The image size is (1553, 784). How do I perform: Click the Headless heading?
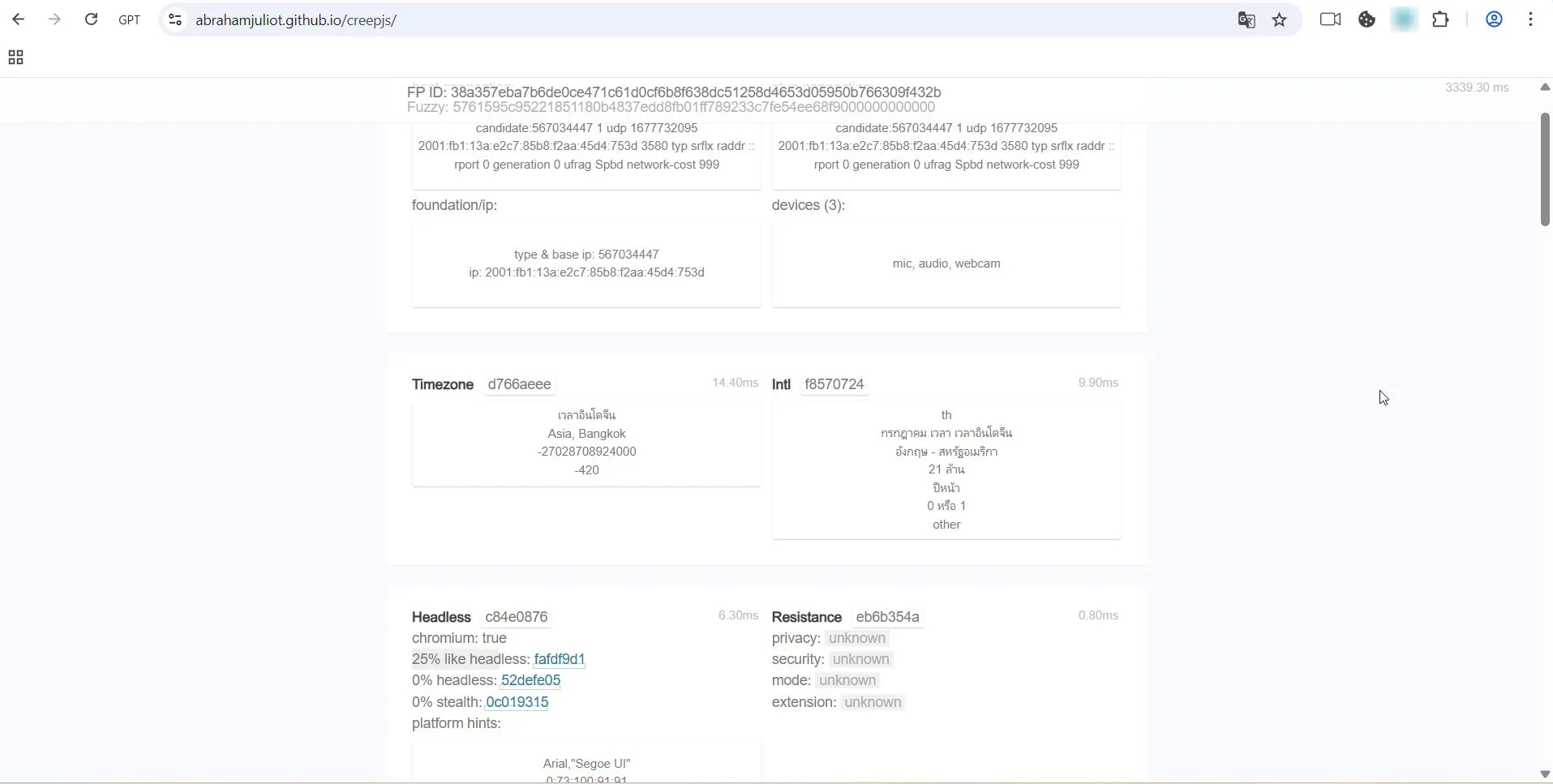tap(441, 617)
